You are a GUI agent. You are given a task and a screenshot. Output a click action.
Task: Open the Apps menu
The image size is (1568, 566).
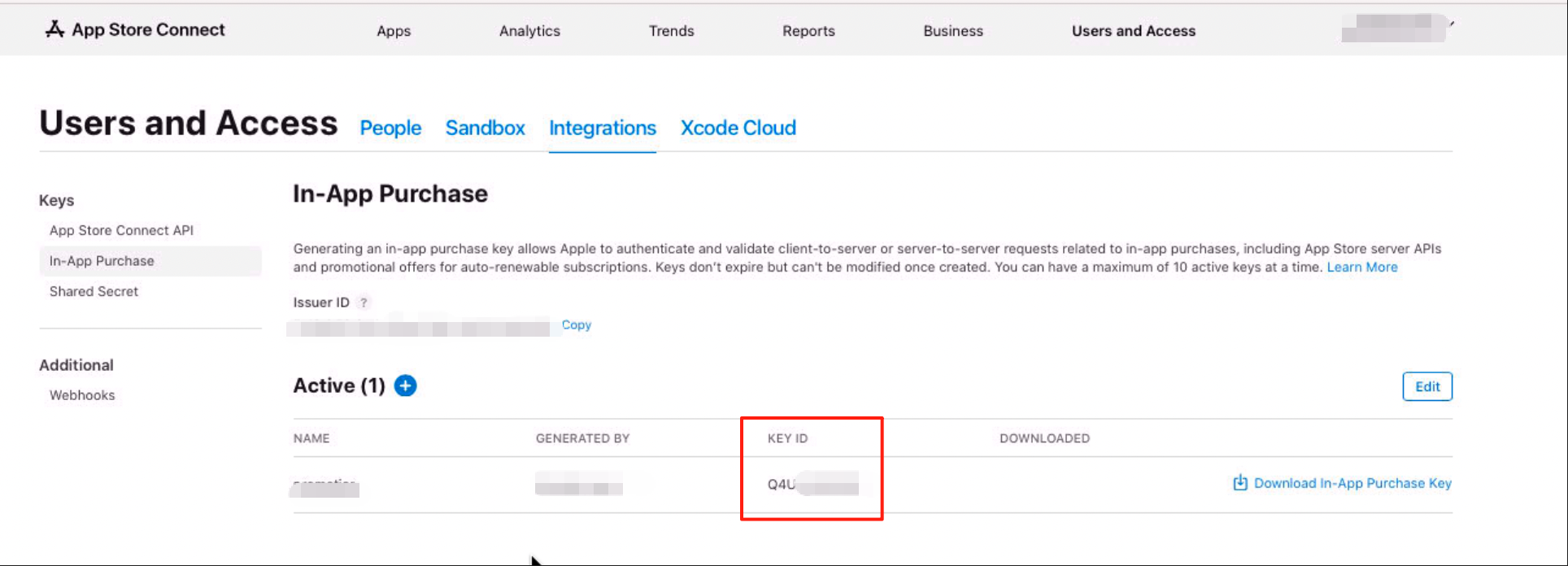click(x=394, y=31)
